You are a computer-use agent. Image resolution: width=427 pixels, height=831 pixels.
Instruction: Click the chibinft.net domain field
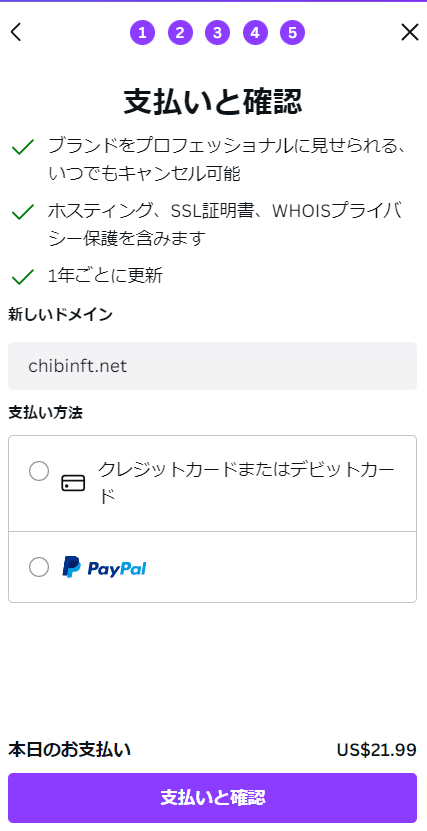tap(212, 366)
